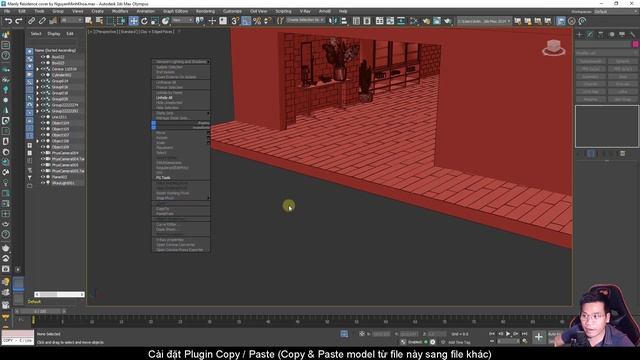This screenshot has width=640, height=360.
Task: Choose the Rectangular Selection Region icon
Action: click(x=110, y=21)
